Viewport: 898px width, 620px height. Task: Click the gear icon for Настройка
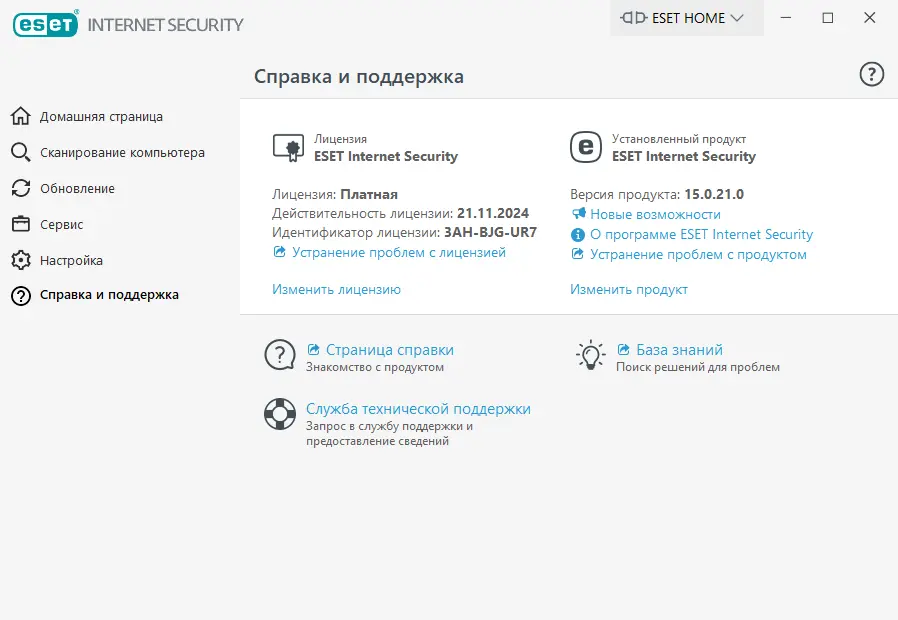coord(21,260)
